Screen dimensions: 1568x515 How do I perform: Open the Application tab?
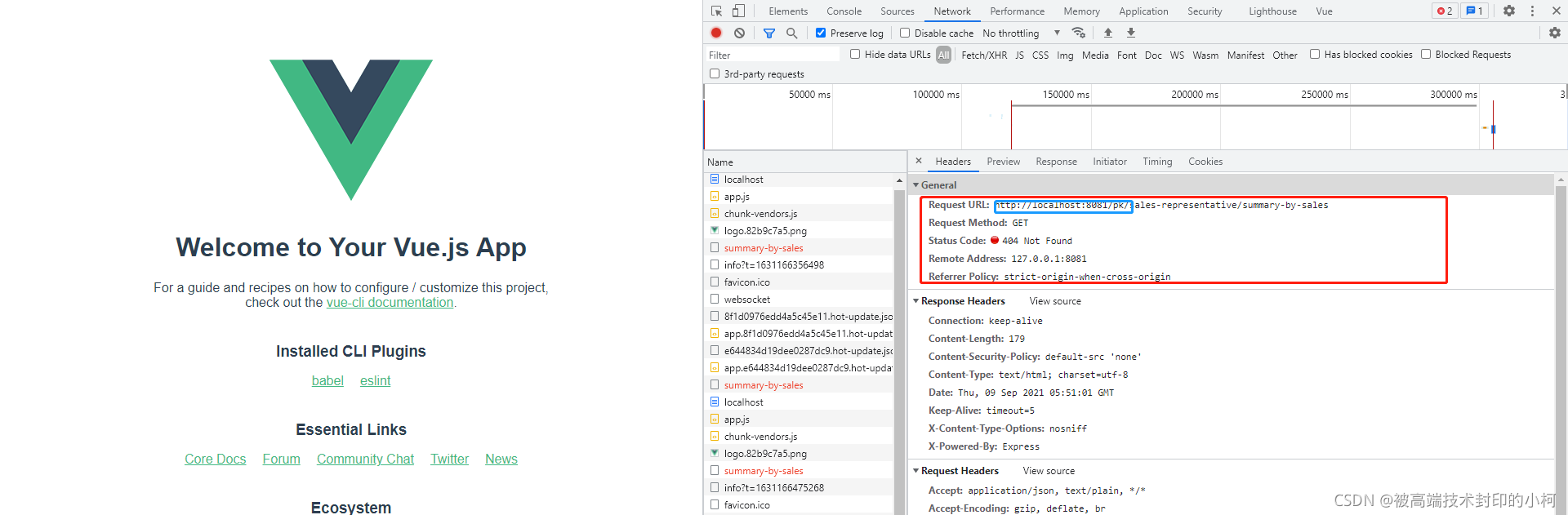[1143, 11]
